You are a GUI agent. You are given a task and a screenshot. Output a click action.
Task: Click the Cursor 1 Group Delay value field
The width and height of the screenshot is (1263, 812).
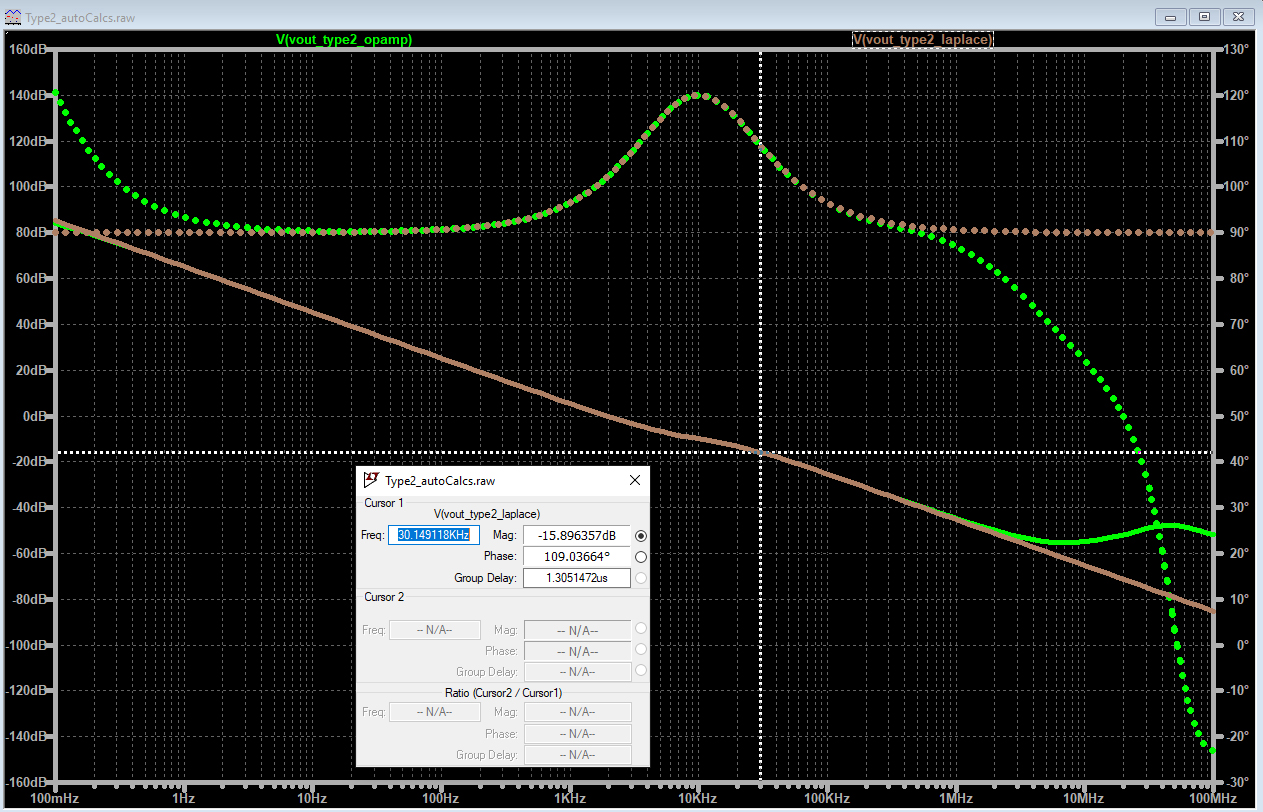point(577,578)
